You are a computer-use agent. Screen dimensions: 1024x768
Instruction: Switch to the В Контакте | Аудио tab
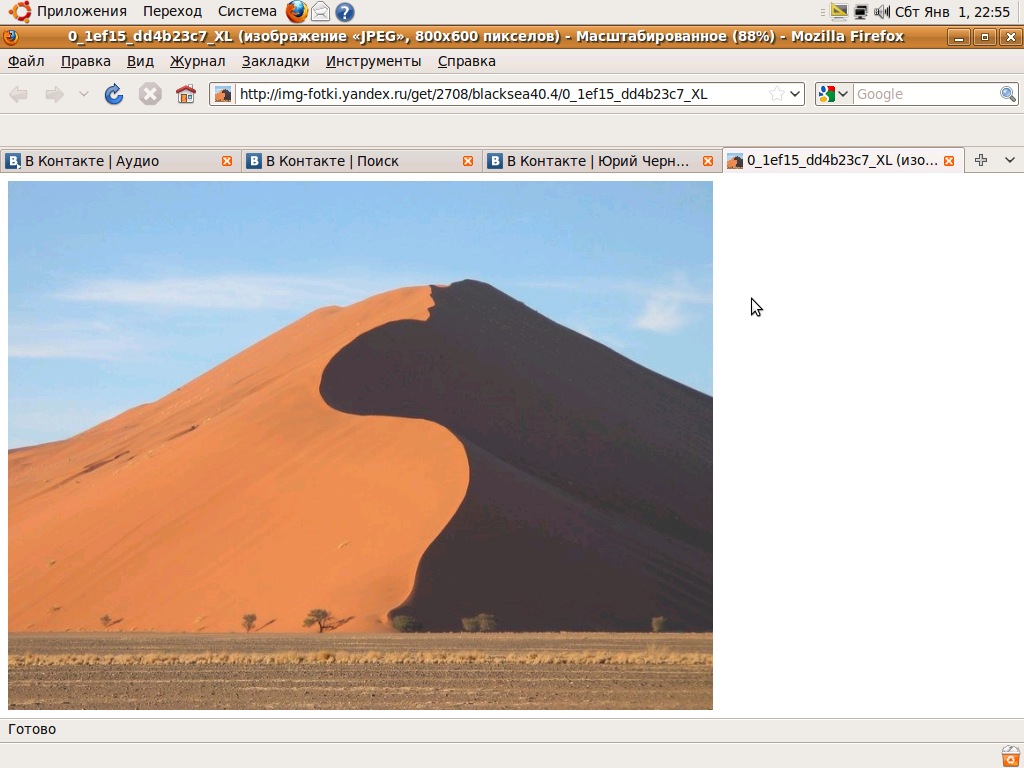(110, 161)
